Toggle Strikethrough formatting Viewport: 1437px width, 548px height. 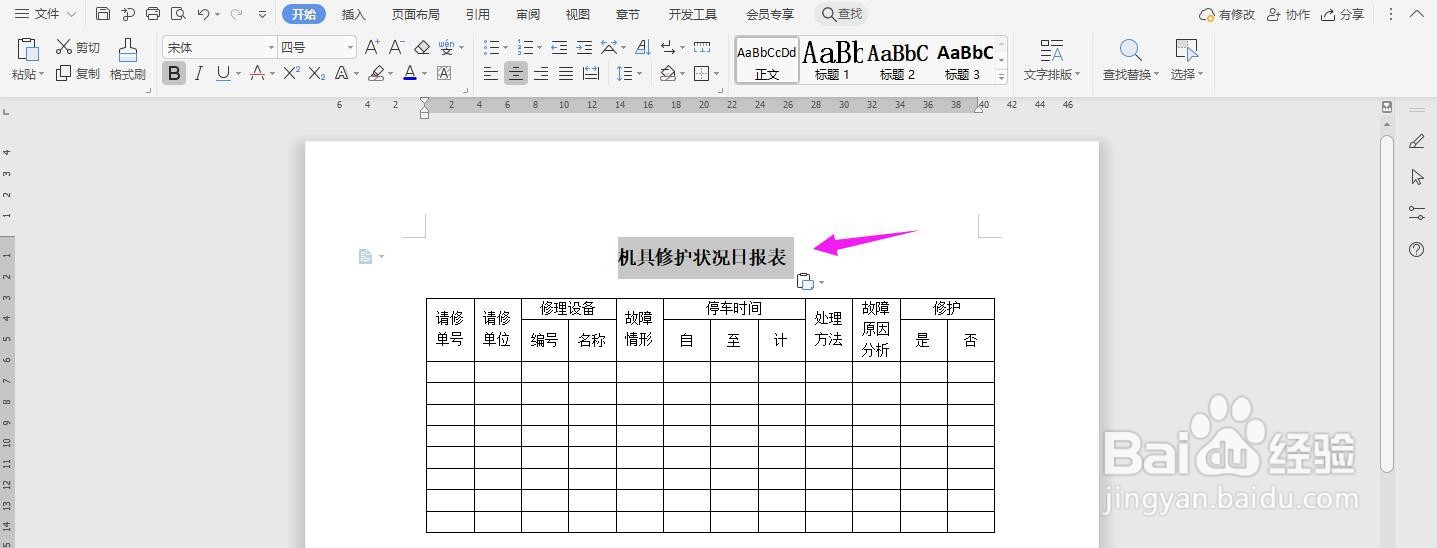coord(257,73)
